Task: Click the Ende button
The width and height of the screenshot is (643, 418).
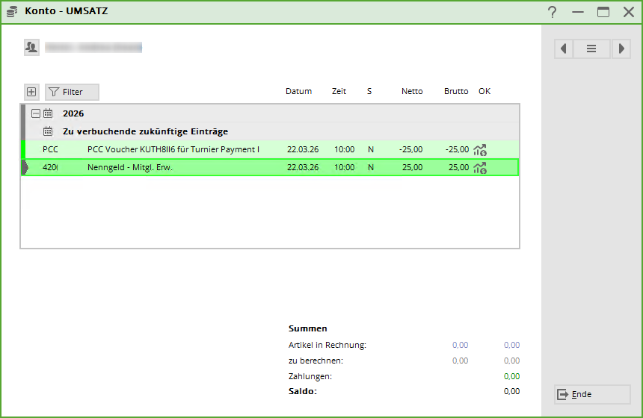Action: 591,394
